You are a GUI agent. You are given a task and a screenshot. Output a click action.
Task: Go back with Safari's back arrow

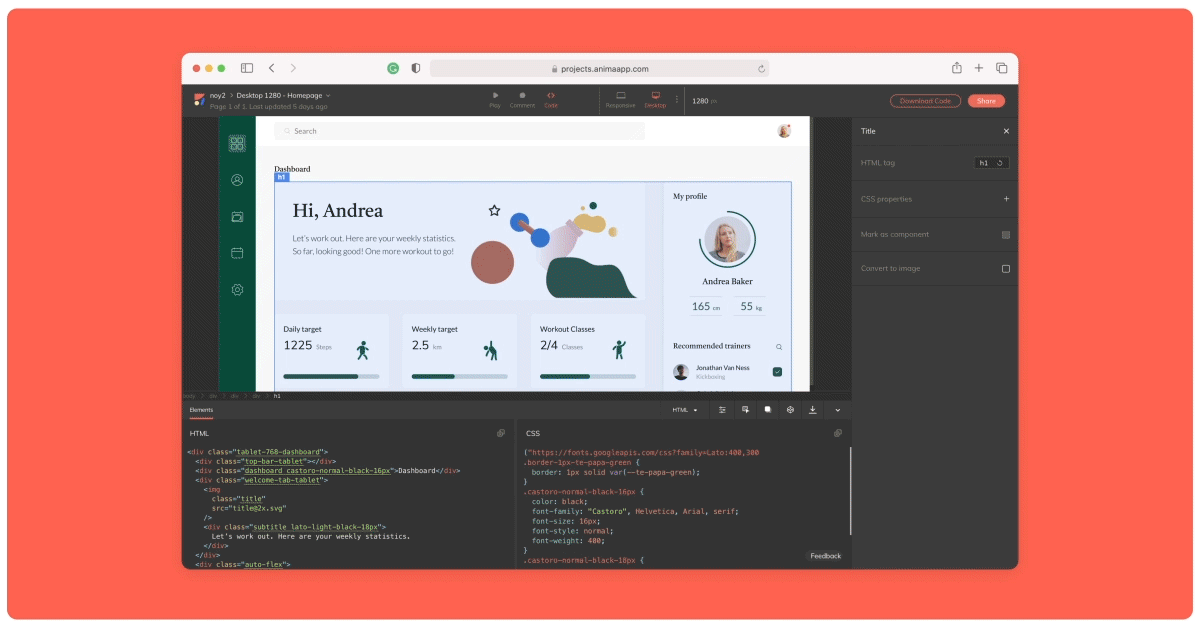(271, 68)
